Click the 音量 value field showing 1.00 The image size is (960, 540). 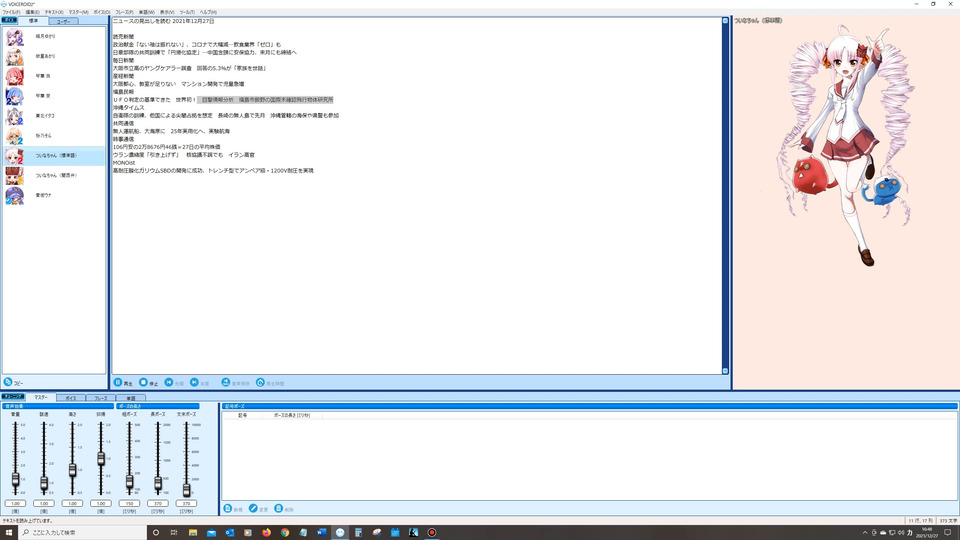[15, 503]
